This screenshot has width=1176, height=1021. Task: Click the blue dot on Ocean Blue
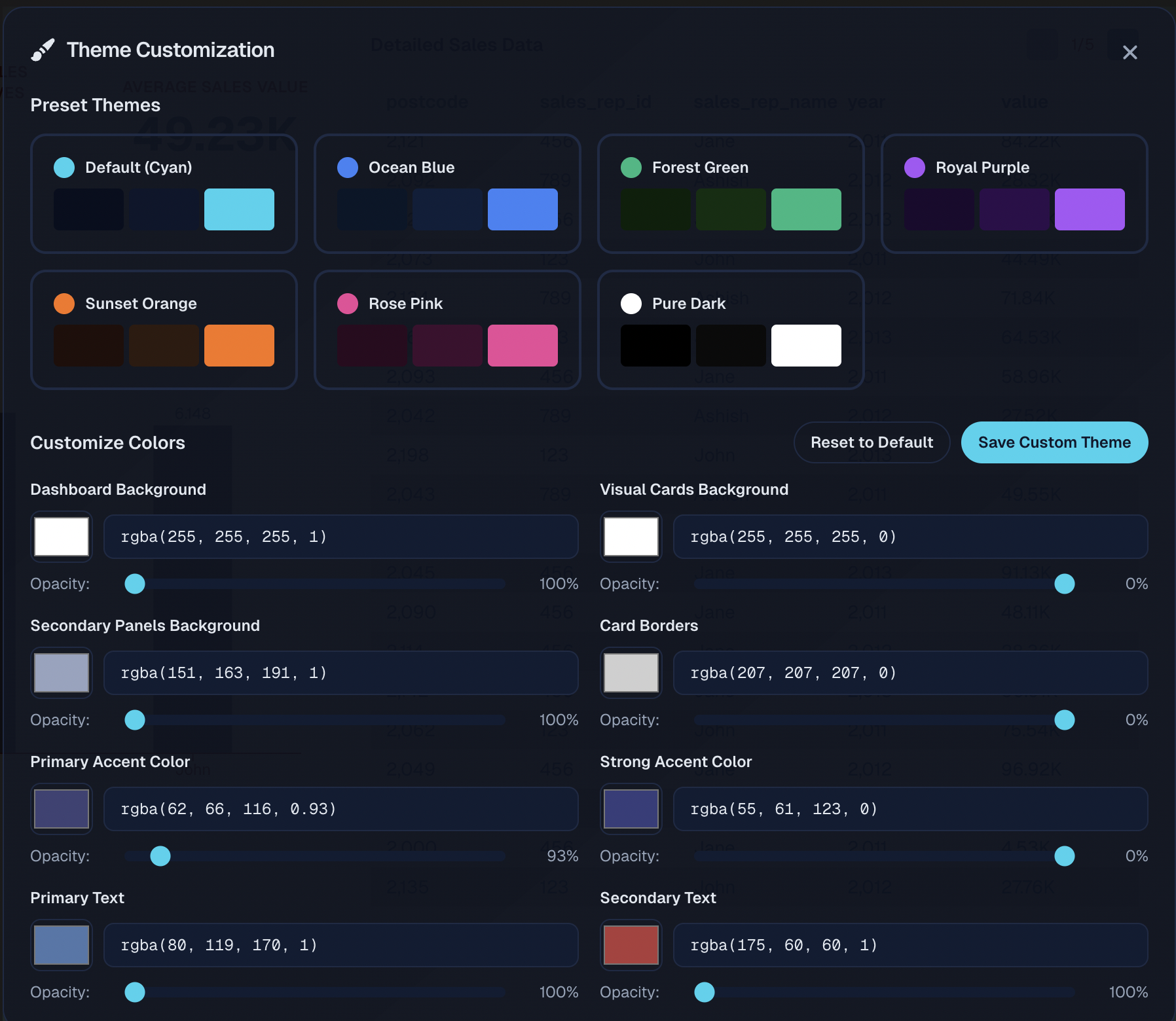click(348, 167)
